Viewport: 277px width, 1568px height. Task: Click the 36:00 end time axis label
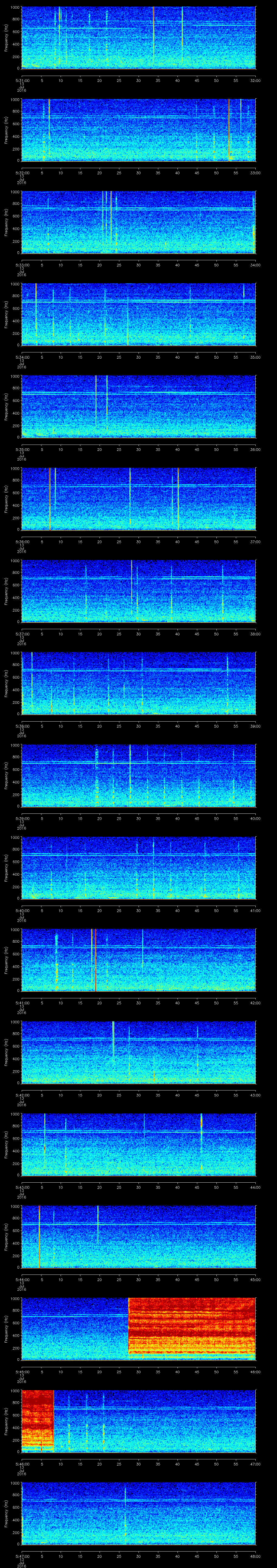tap(255, 449)
